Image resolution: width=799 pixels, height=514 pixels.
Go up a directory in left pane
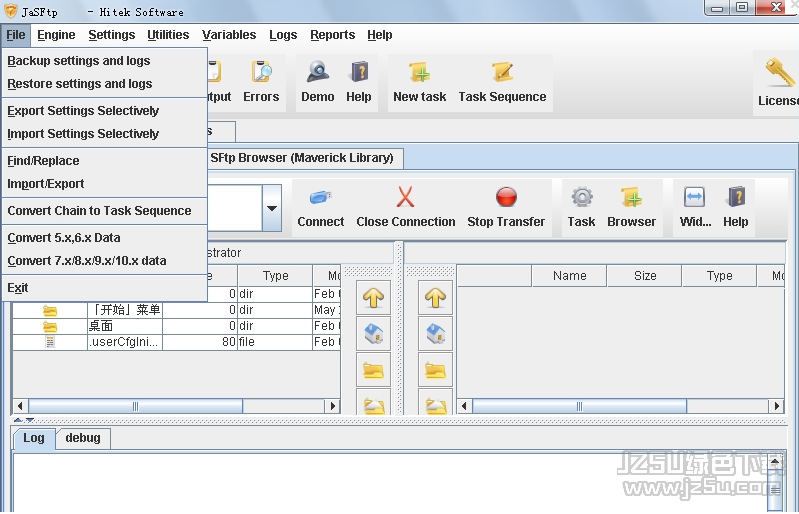(374, 297)
